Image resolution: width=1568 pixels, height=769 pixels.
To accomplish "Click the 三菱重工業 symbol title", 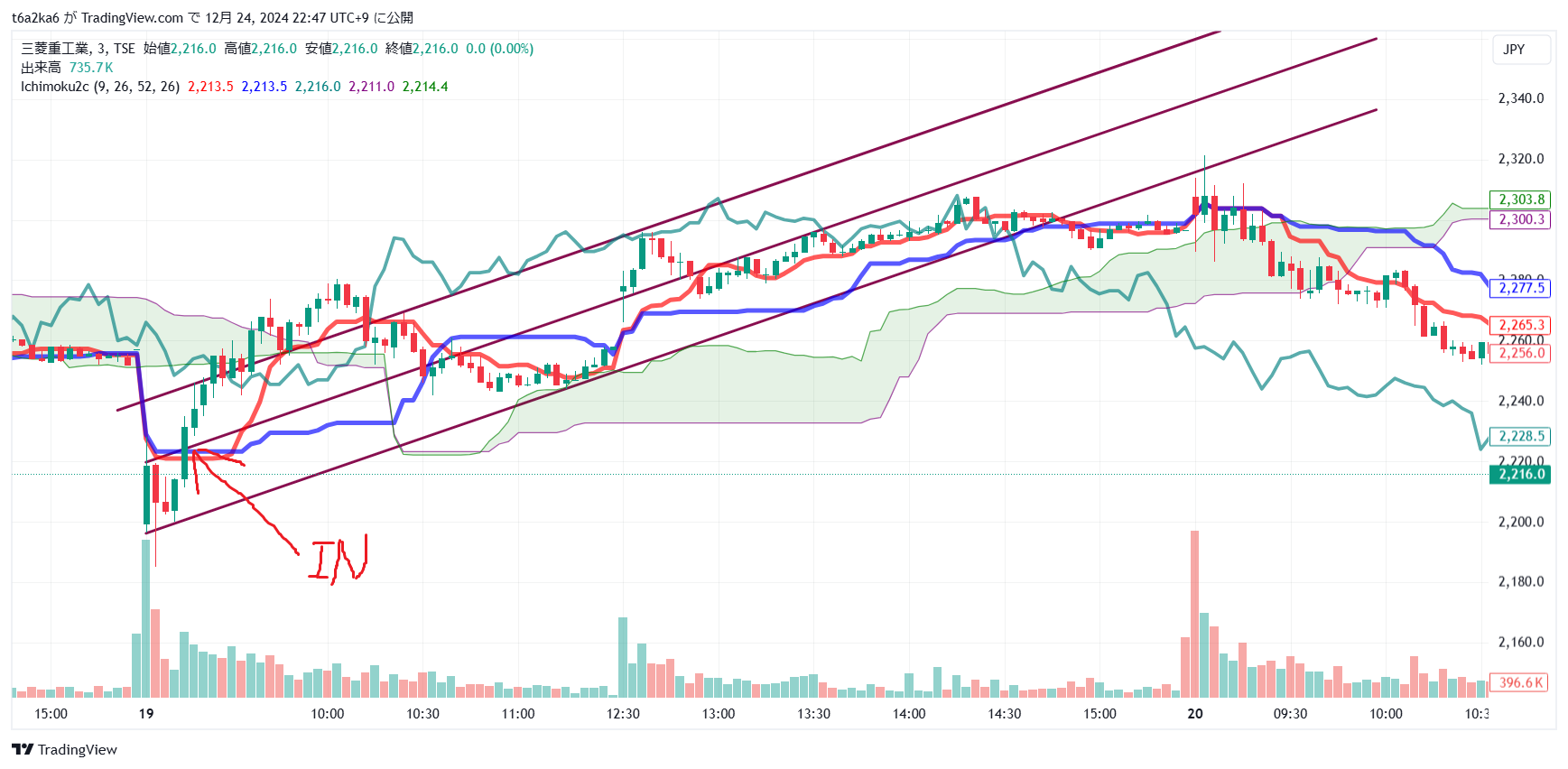I will [x=55, y=49].
